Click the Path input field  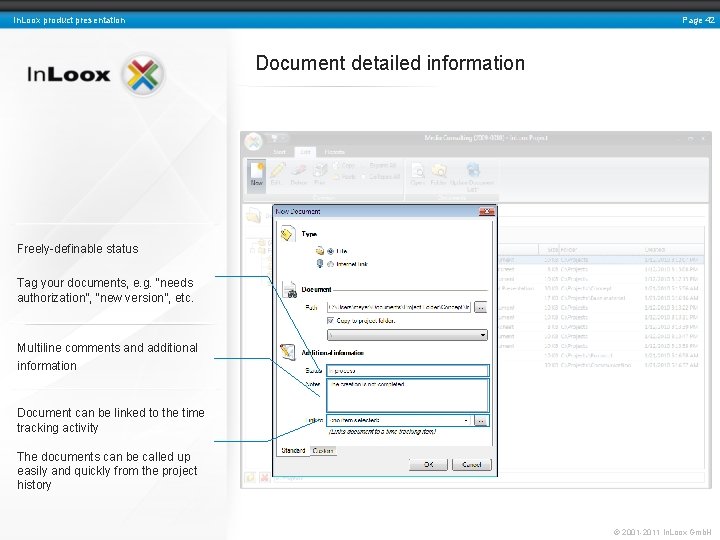pyautogui.click(x=399, y=307)
